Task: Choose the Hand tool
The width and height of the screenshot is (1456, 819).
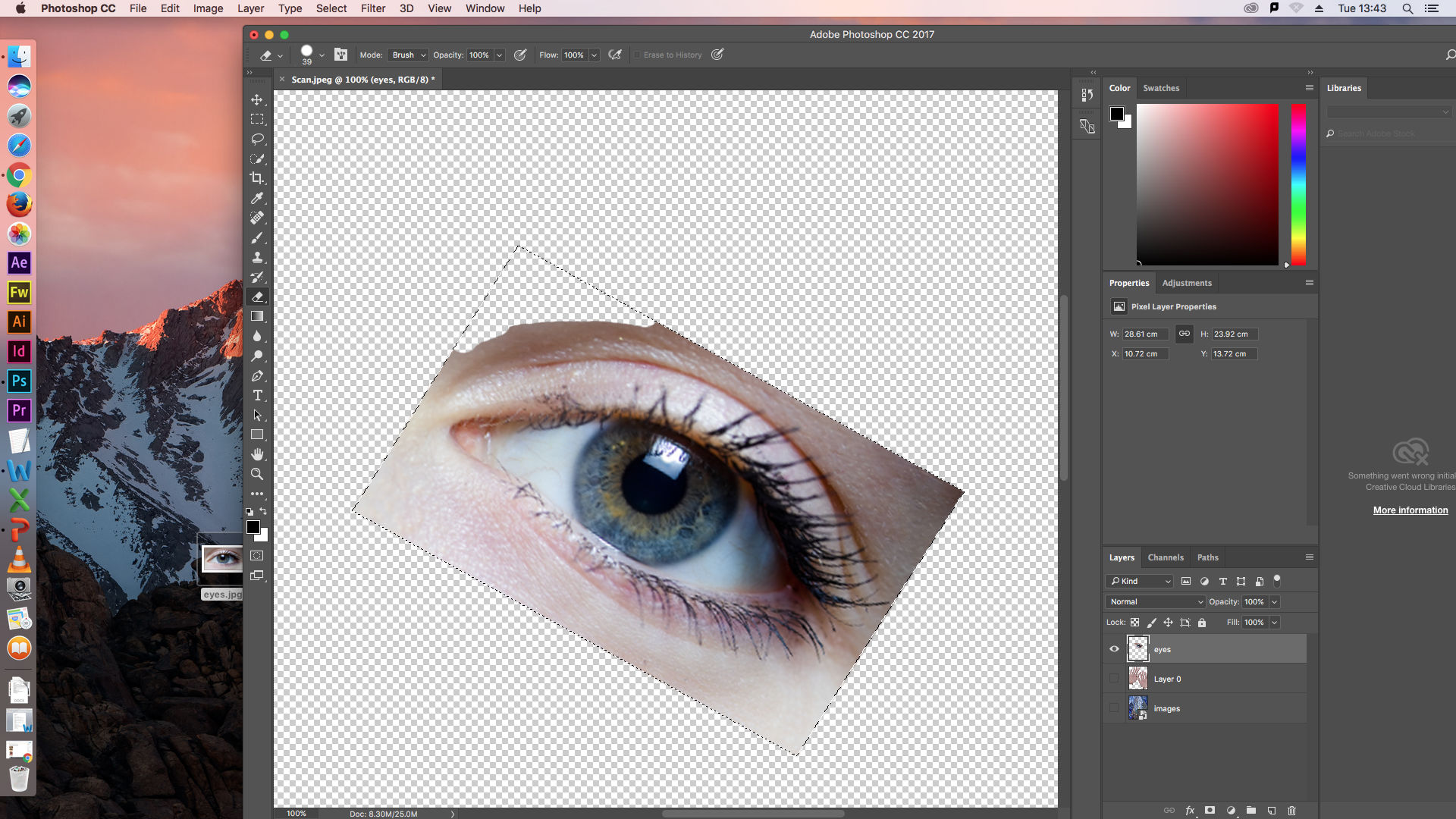Action: 257,454
